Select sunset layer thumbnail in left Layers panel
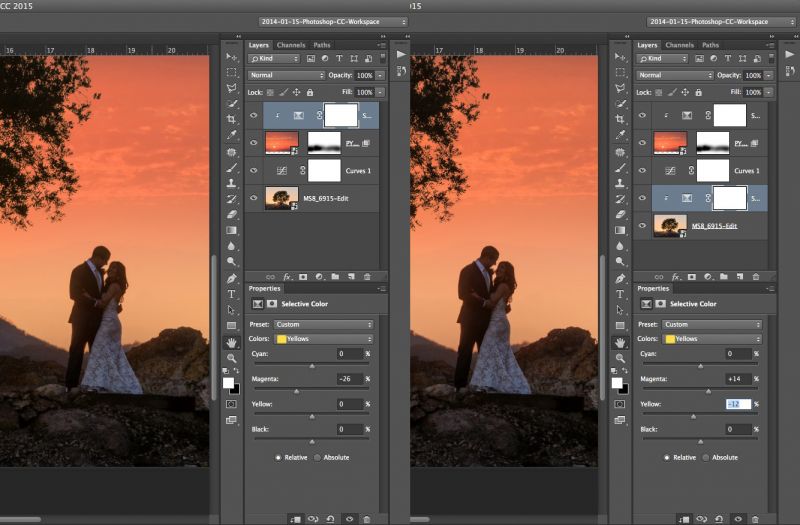The height and width of the screenshot is (525, 800). (282, 142)
